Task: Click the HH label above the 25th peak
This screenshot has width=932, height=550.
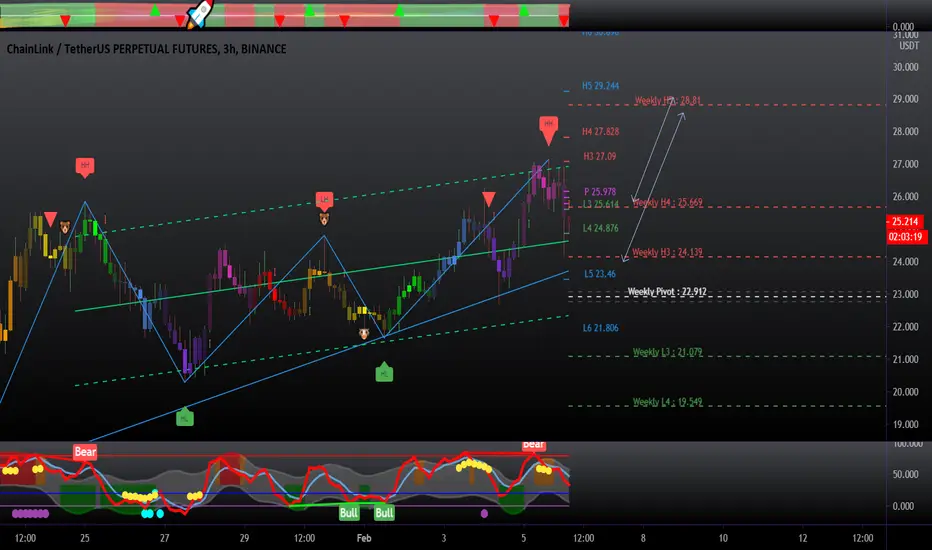Action: pyautogui.click(x=85, y=166)
